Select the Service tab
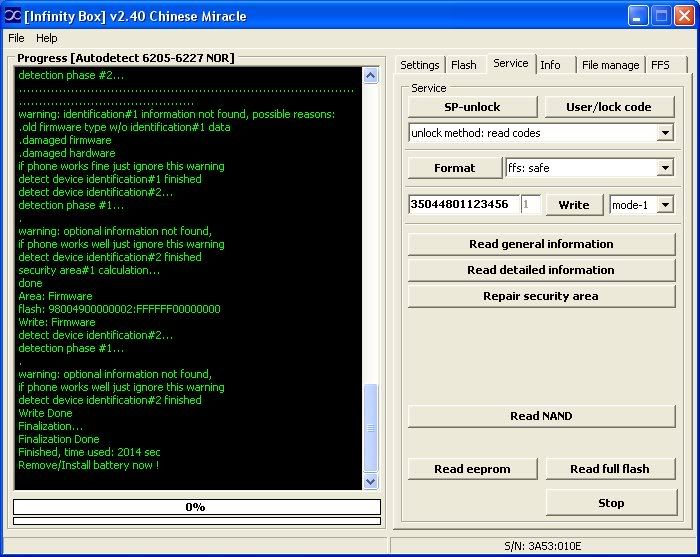Viewport: 700px width, 557px height. (510, 63)
